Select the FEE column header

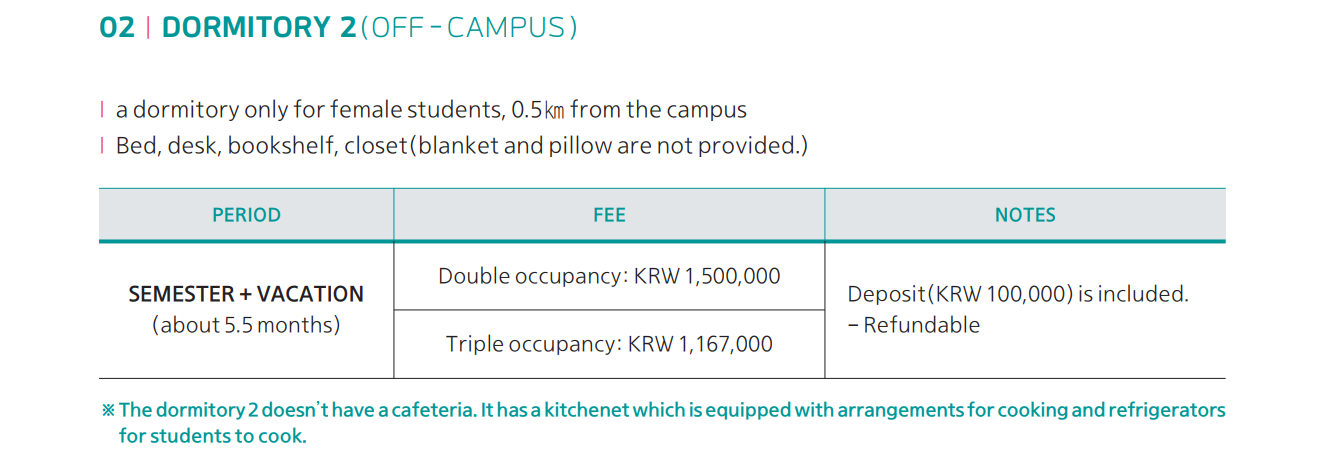point(609,215)
